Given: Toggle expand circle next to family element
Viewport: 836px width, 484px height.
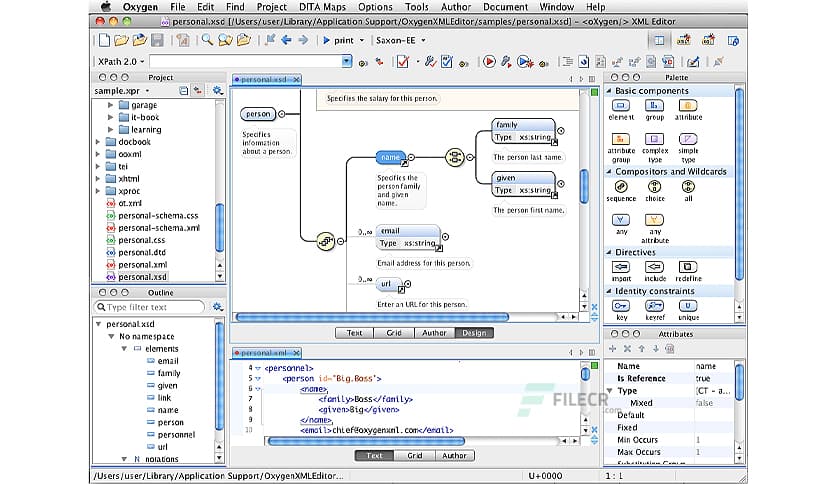Looking at the screenshot, I should [560, 131].
